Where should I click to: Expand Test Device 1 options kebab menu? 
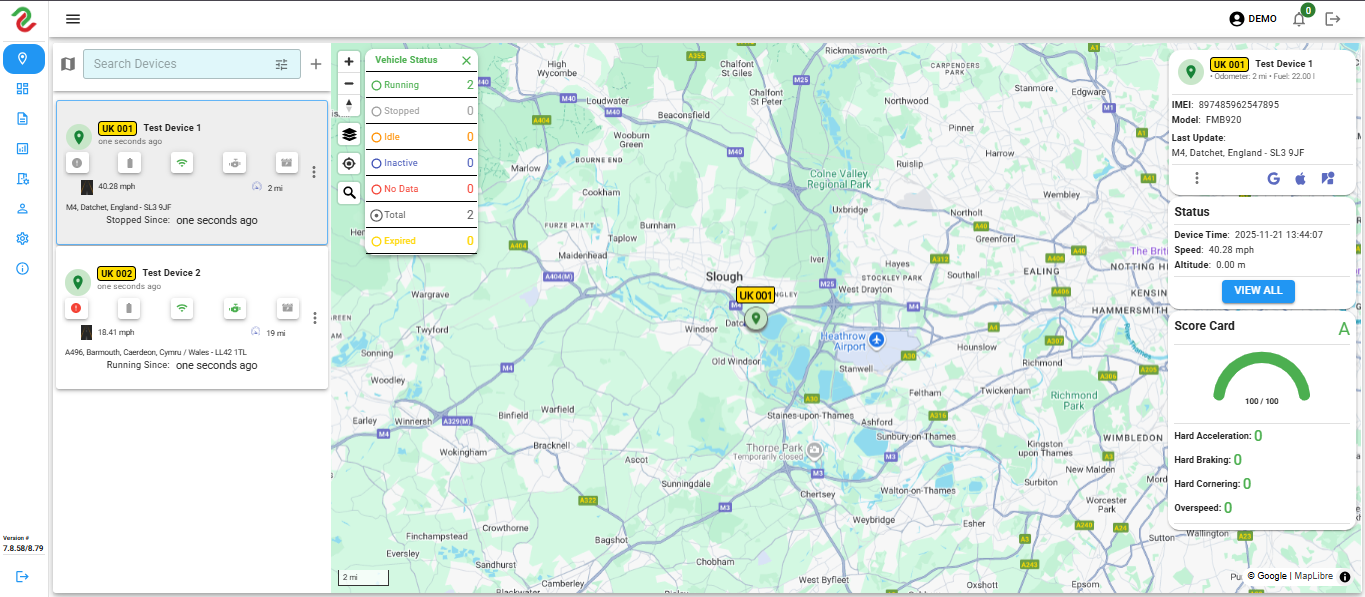click(314, 171)
